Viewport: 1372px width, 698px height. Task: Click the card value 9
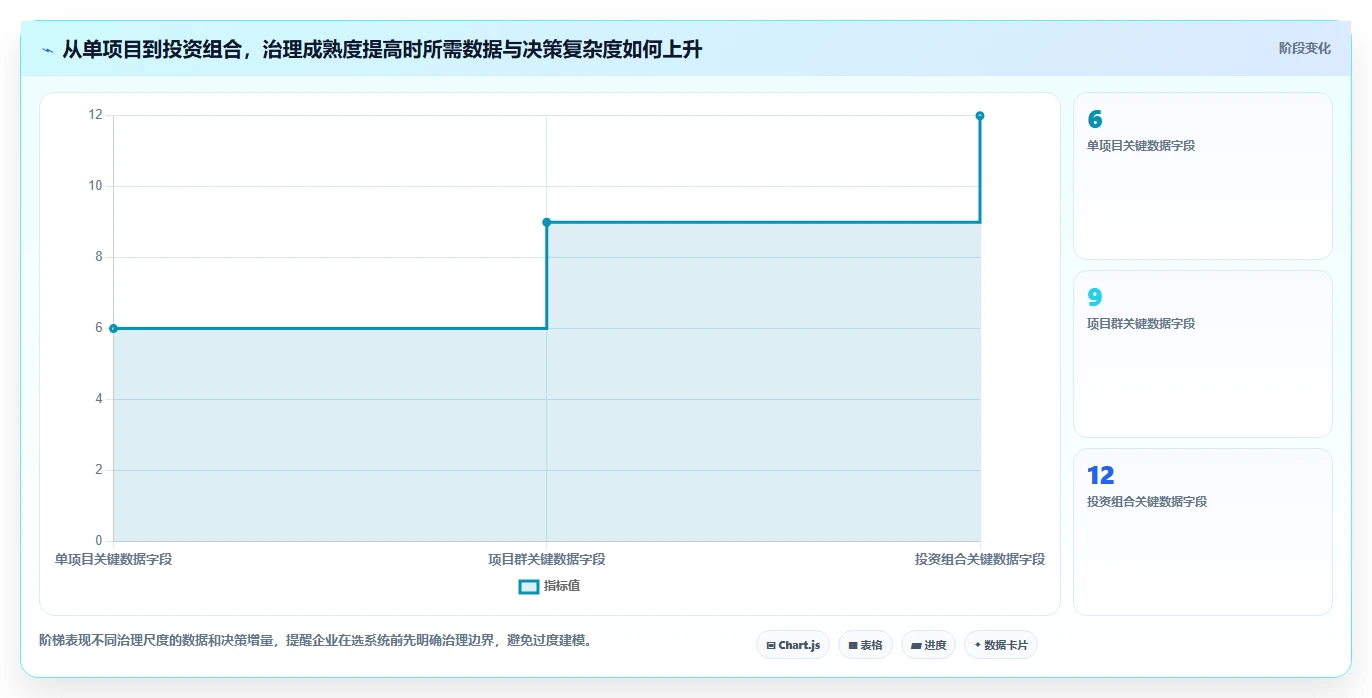pos(1095,298)
